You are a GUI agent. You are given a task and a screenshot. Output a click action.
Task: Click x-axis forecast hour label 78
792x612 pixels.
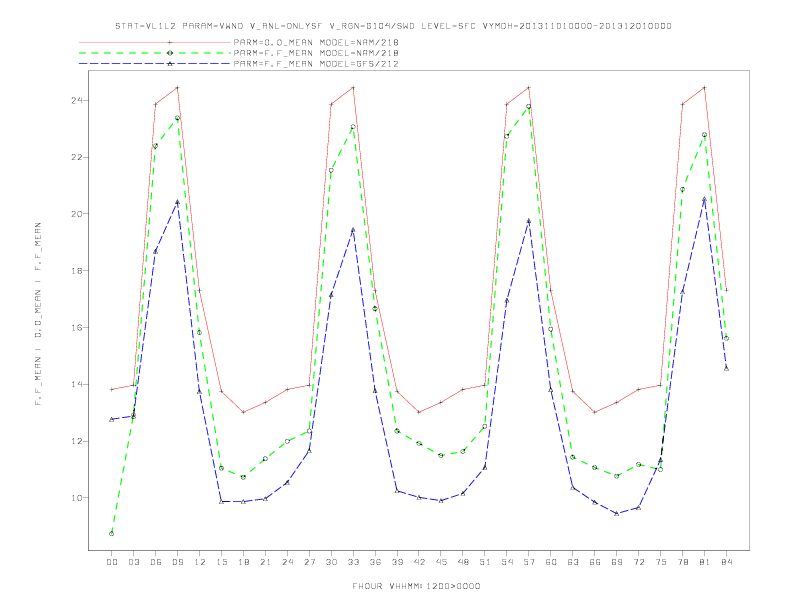682,562
